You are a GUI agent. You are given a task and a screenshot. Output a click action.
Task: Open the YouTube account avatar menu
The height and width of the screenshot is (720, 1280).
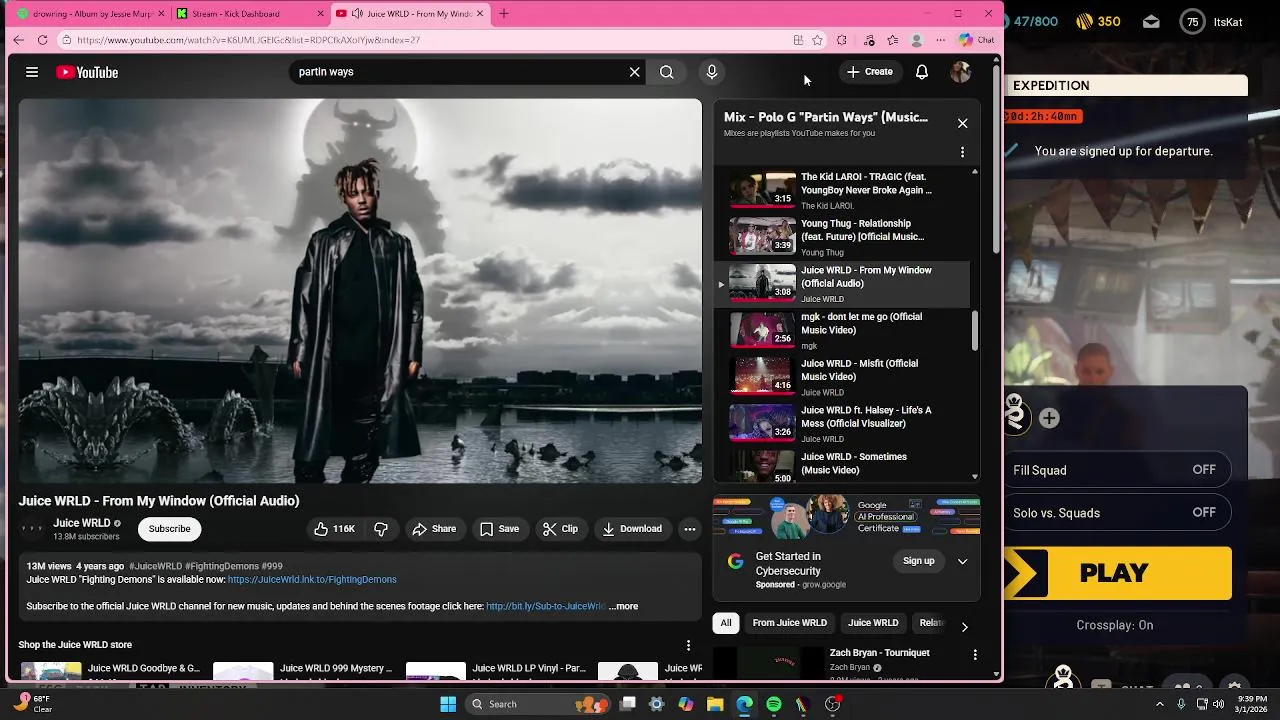point(961,72)
